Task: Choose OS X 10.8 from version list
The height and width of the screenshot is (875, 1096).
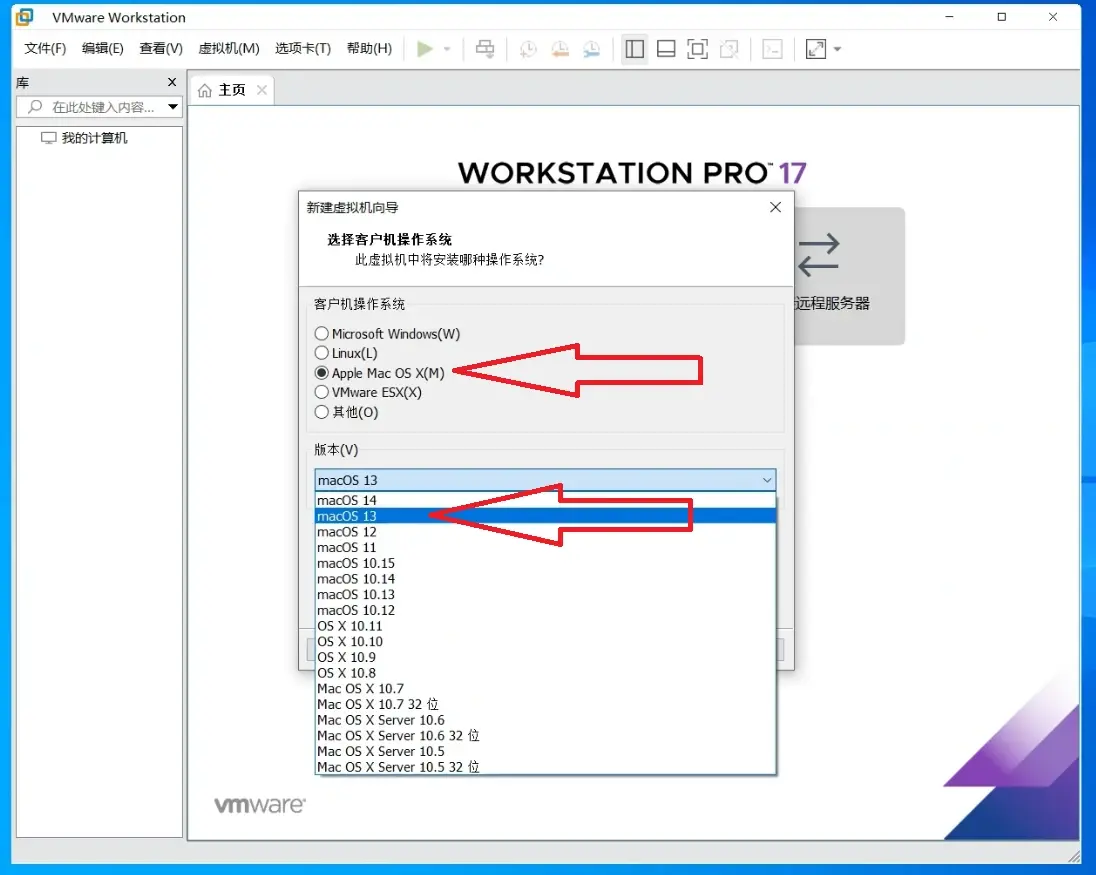Action: [x=545, y=673]
